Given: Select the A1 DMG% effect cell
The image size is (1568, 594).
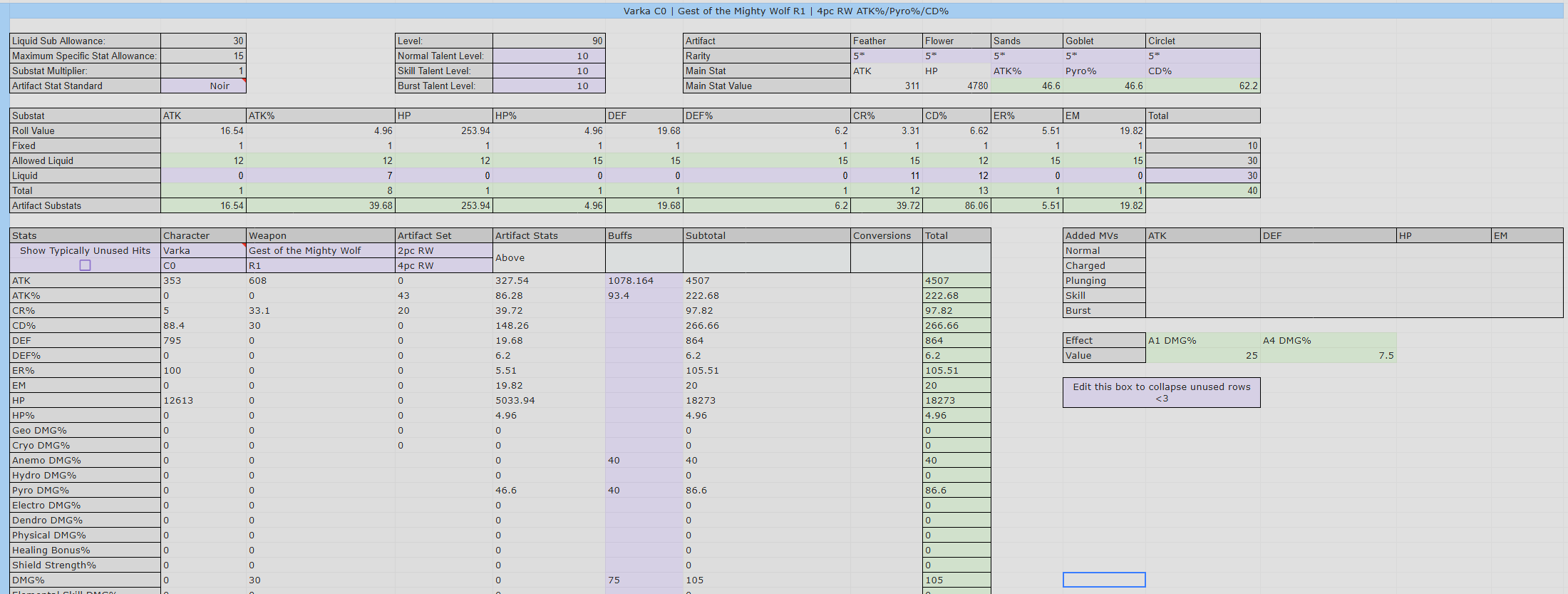Looking at the screenshot, I should (x=1203, y=340).
